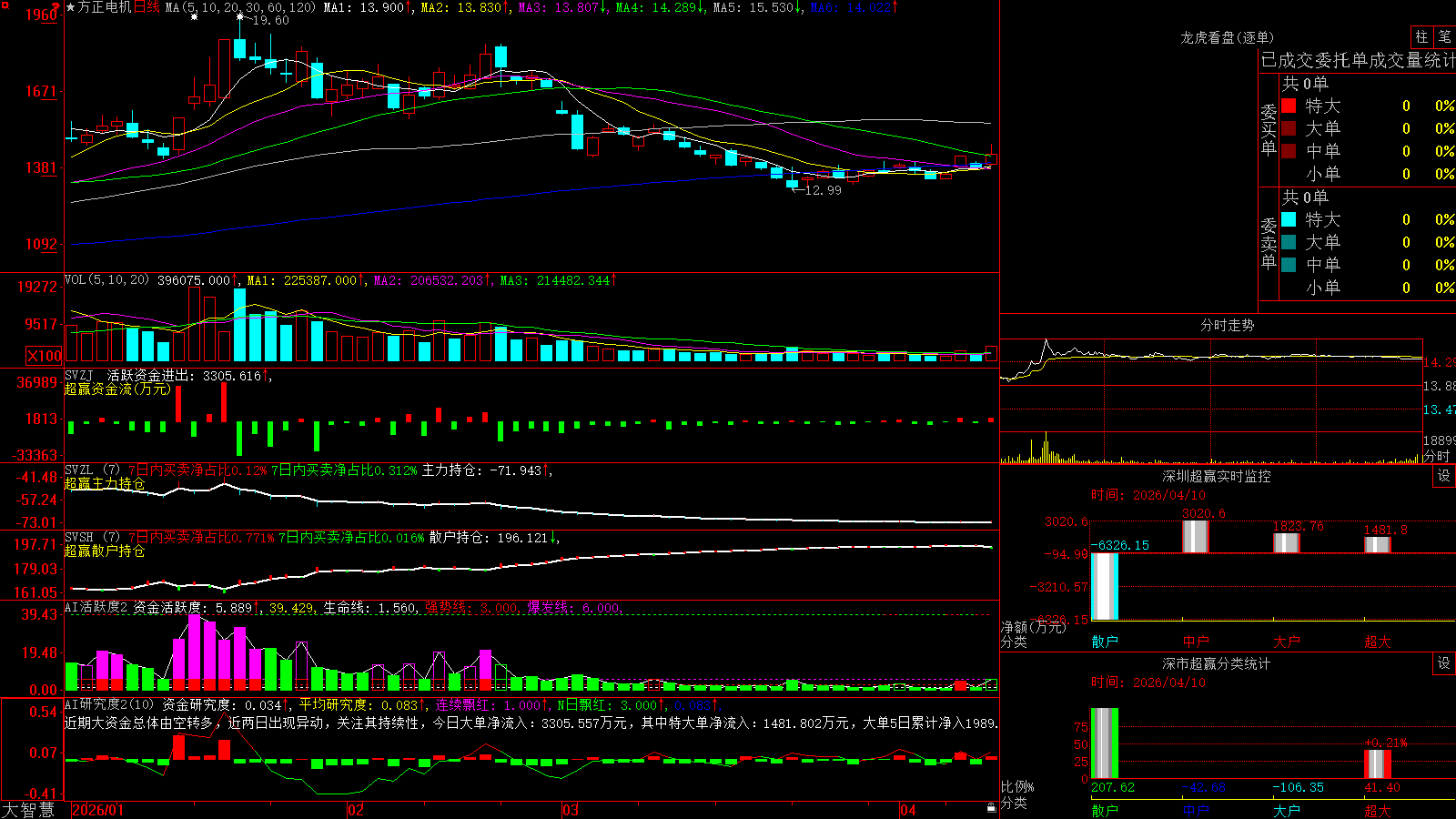Open the AI活跃度2 indicator label
This screenshot has height=819, width=1456.
point(96,607)
